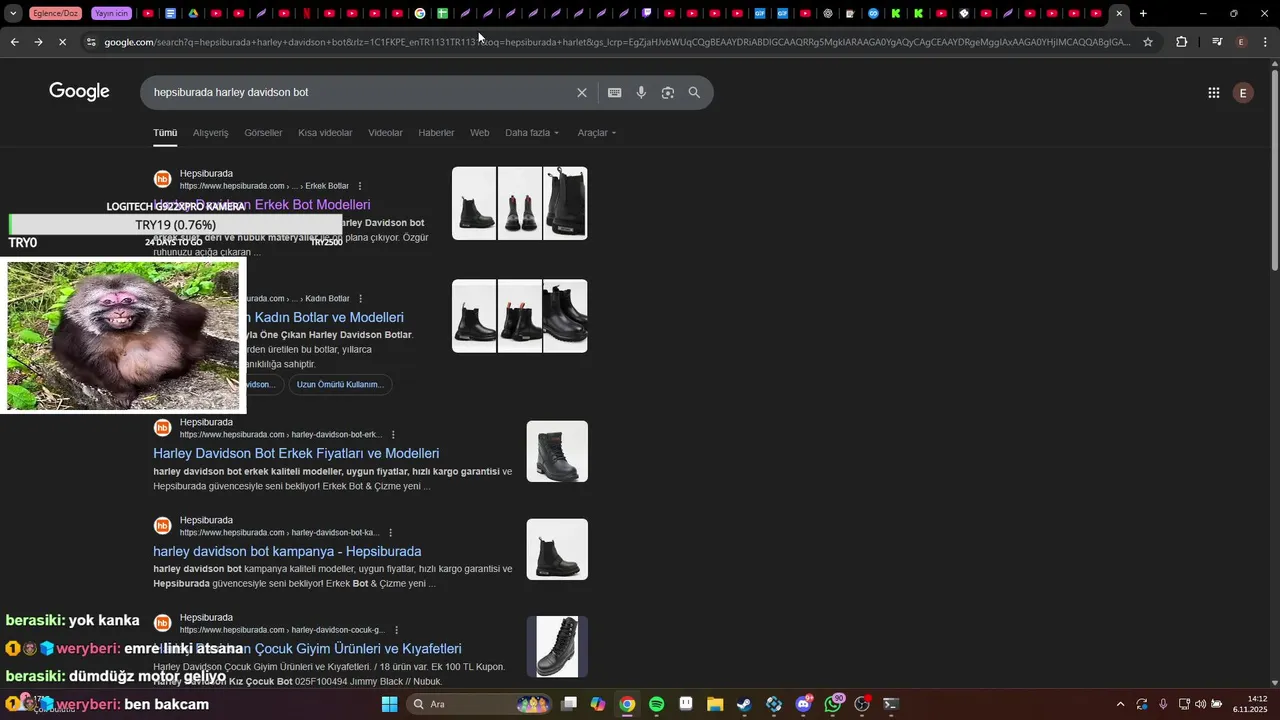Expand the Daha fazla filter dropdown

pyautogui.click(x=532, y=133)
